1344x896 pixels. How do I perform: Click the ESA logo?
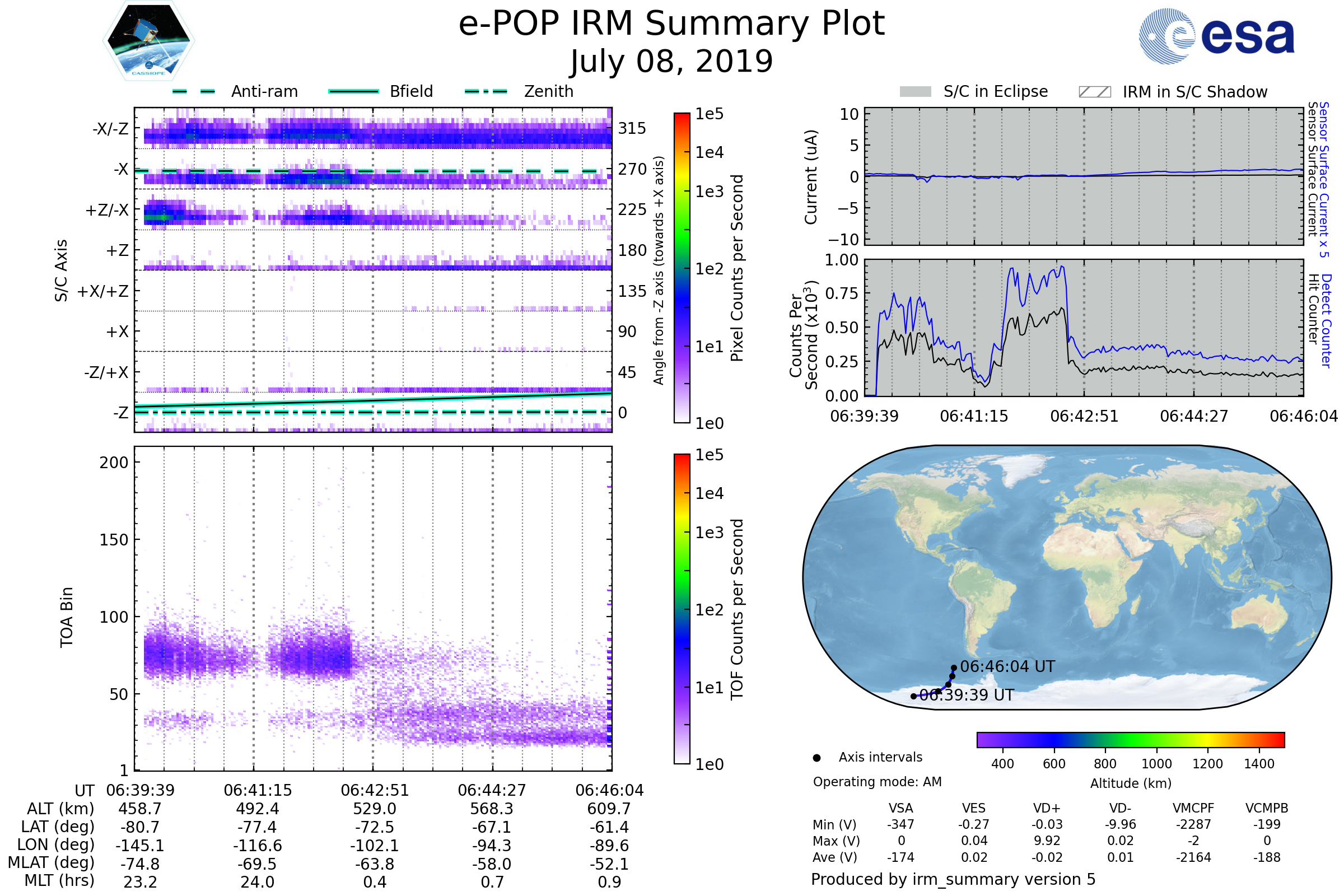click(x=1216, y=35)
